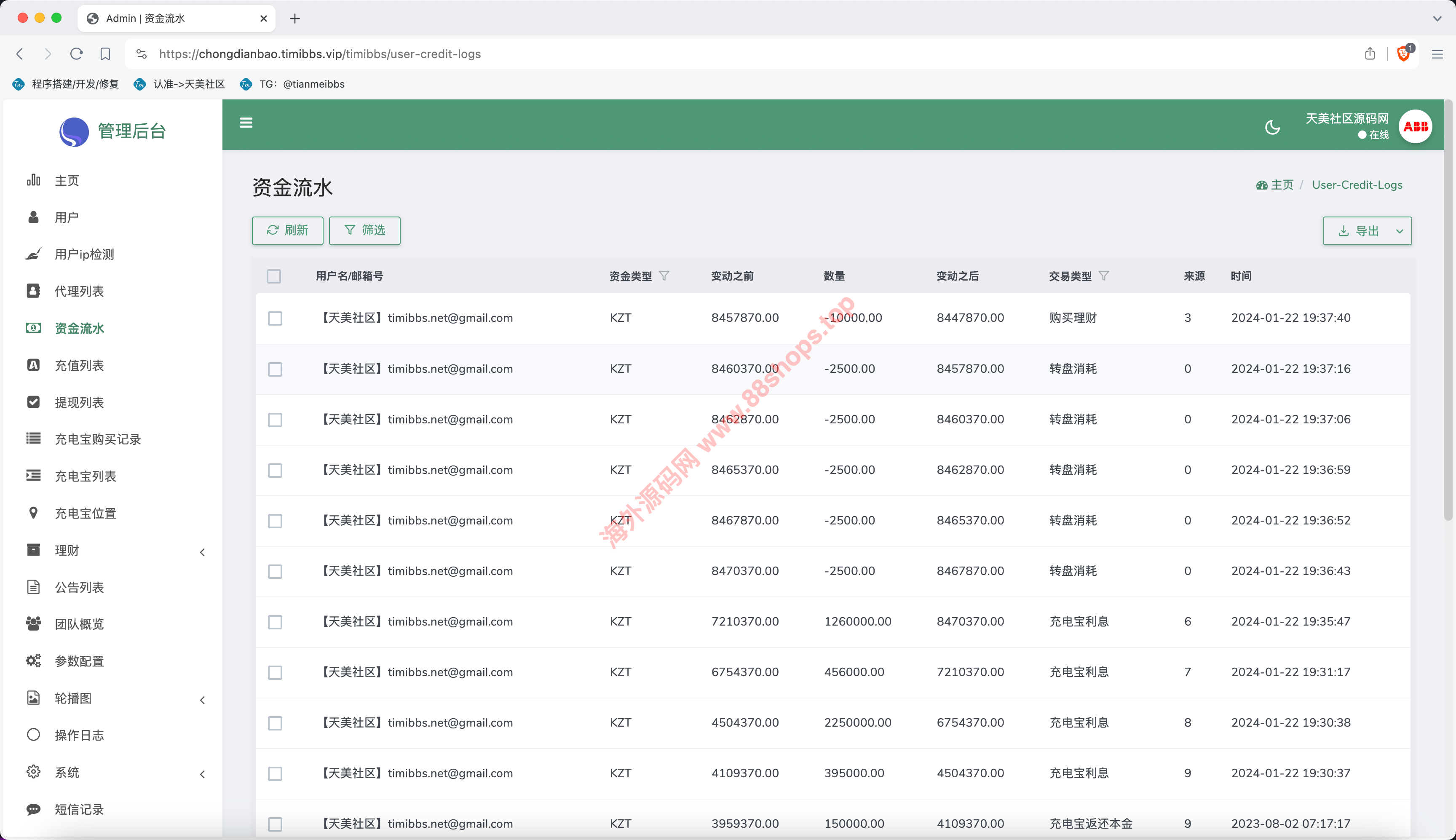
Task: Click the 刷新 button
Action: point(287,230)
